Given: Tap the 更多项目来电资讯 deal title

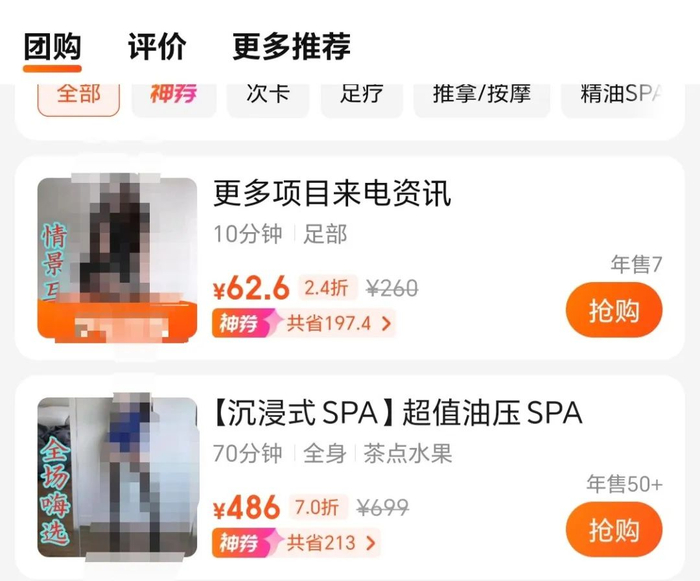Looking at the screenshot, I should pos(332,193).
